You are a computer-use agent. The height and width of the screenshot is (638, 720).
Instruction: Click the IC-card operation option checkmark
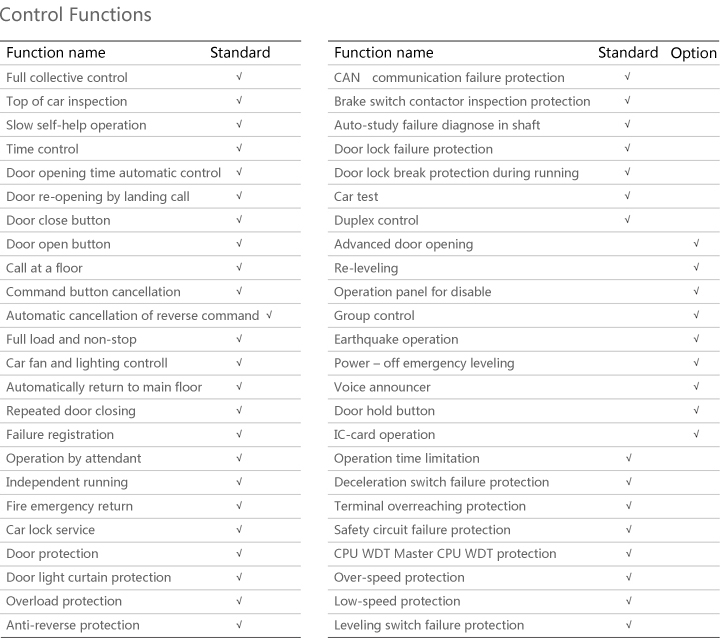pos(696,434)
